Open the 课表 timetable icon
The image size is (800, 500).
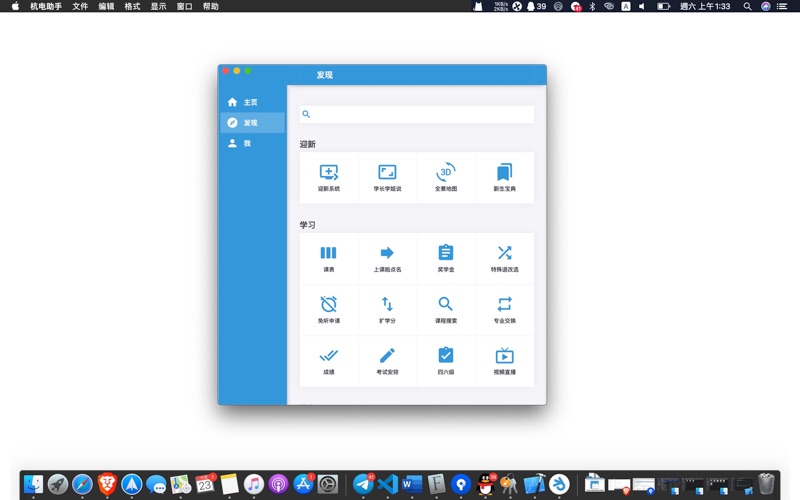click(329, 253)
